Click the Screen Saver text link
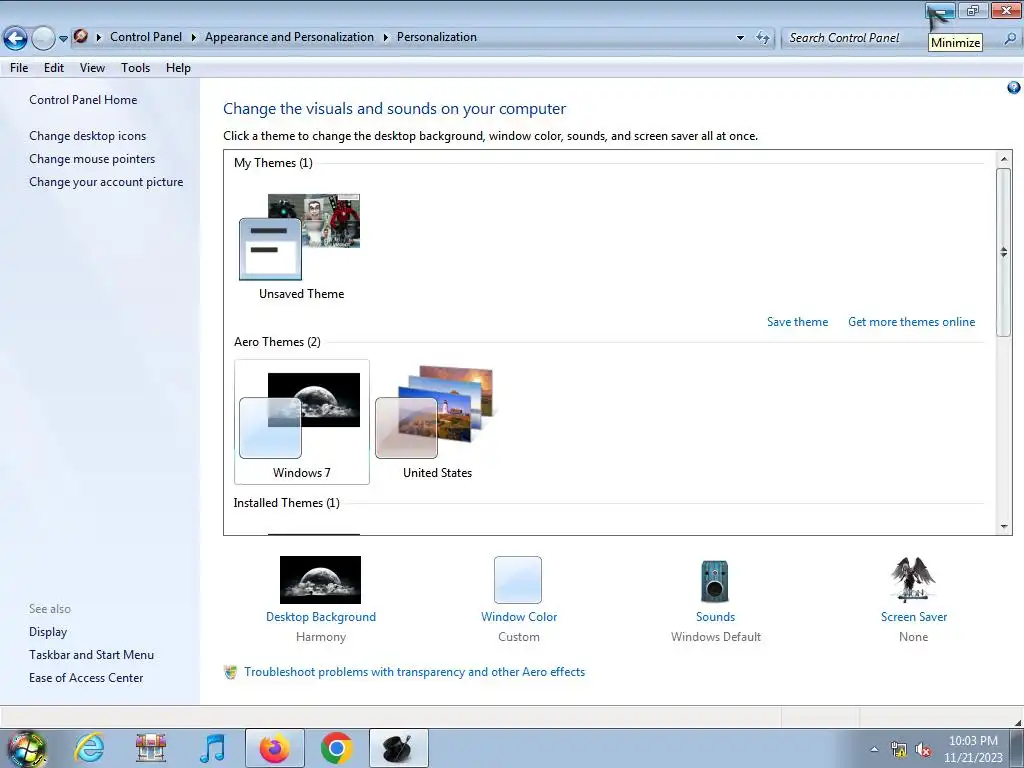This screenshot has width=1024, height=768. tap(913, 617)
